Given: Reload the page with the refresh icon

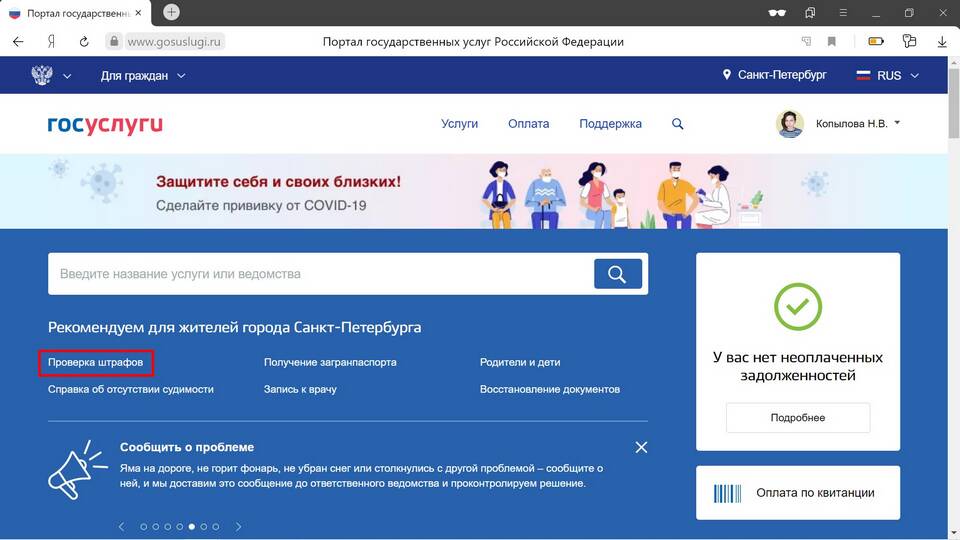Looking at the screenshot, I should click(84, 42).
